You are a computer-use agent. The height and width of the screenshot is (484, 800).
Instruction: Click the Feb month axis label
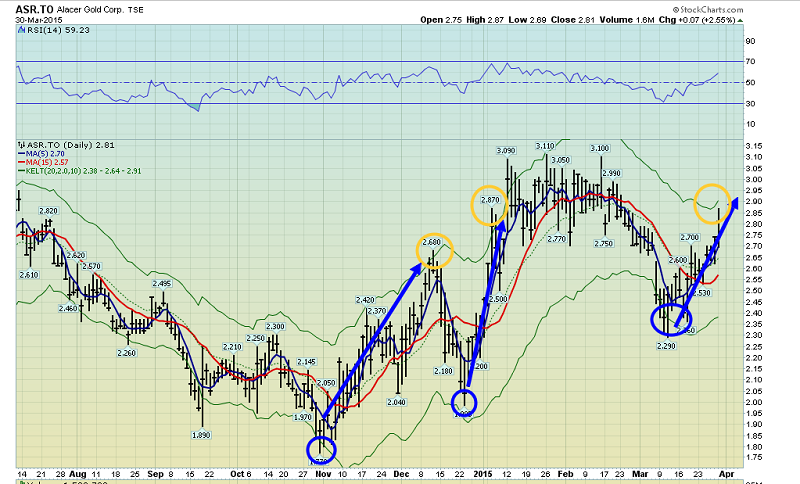tap(565, 474)
